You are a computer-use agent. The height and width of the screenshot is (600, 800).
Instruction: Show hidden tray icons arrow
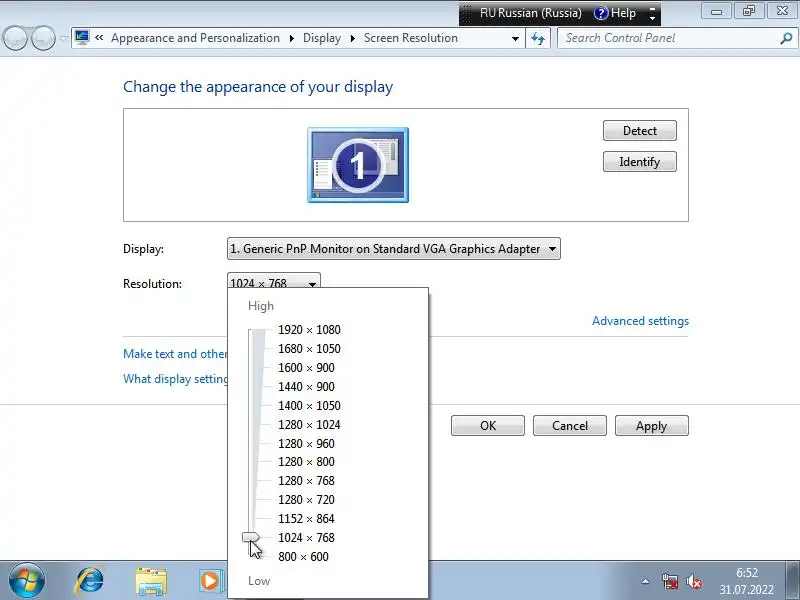pyautogui.click(x=645, y=581)
